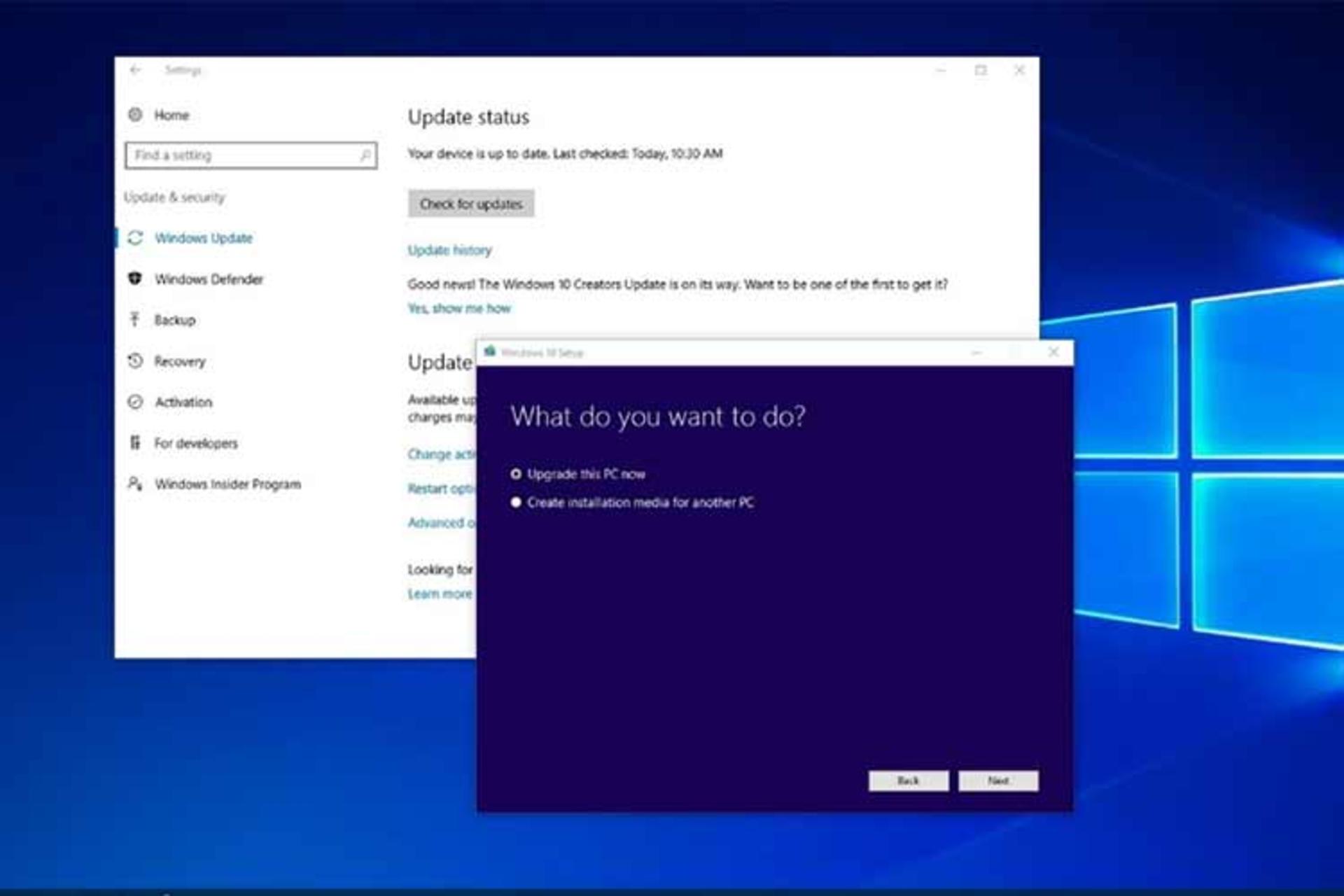Viewport: 1344px width, 896px height.
Task: Click the Recovery history icon
Action: coord(135,360)
